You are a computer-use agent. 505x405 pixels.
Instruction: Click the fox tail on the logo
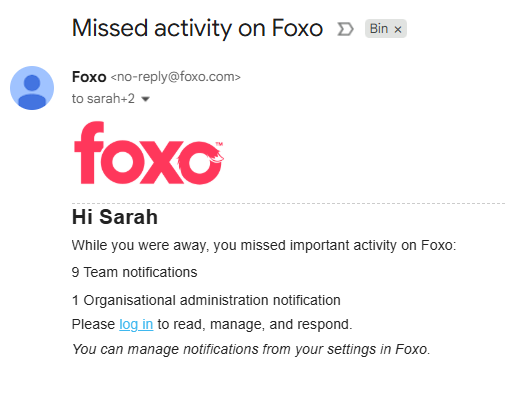pyautogui.click(x=216, y=156)
